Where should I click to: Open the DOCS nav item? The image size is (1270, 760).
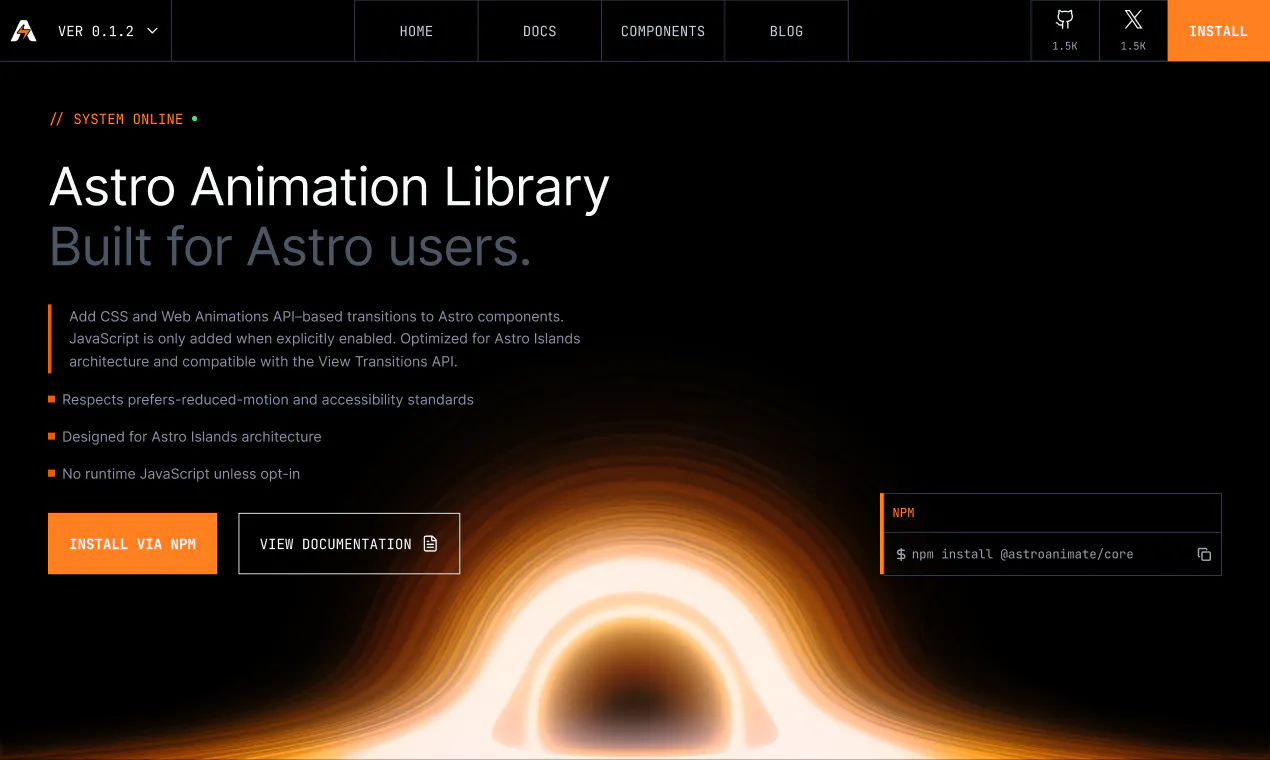click(539, 31)
